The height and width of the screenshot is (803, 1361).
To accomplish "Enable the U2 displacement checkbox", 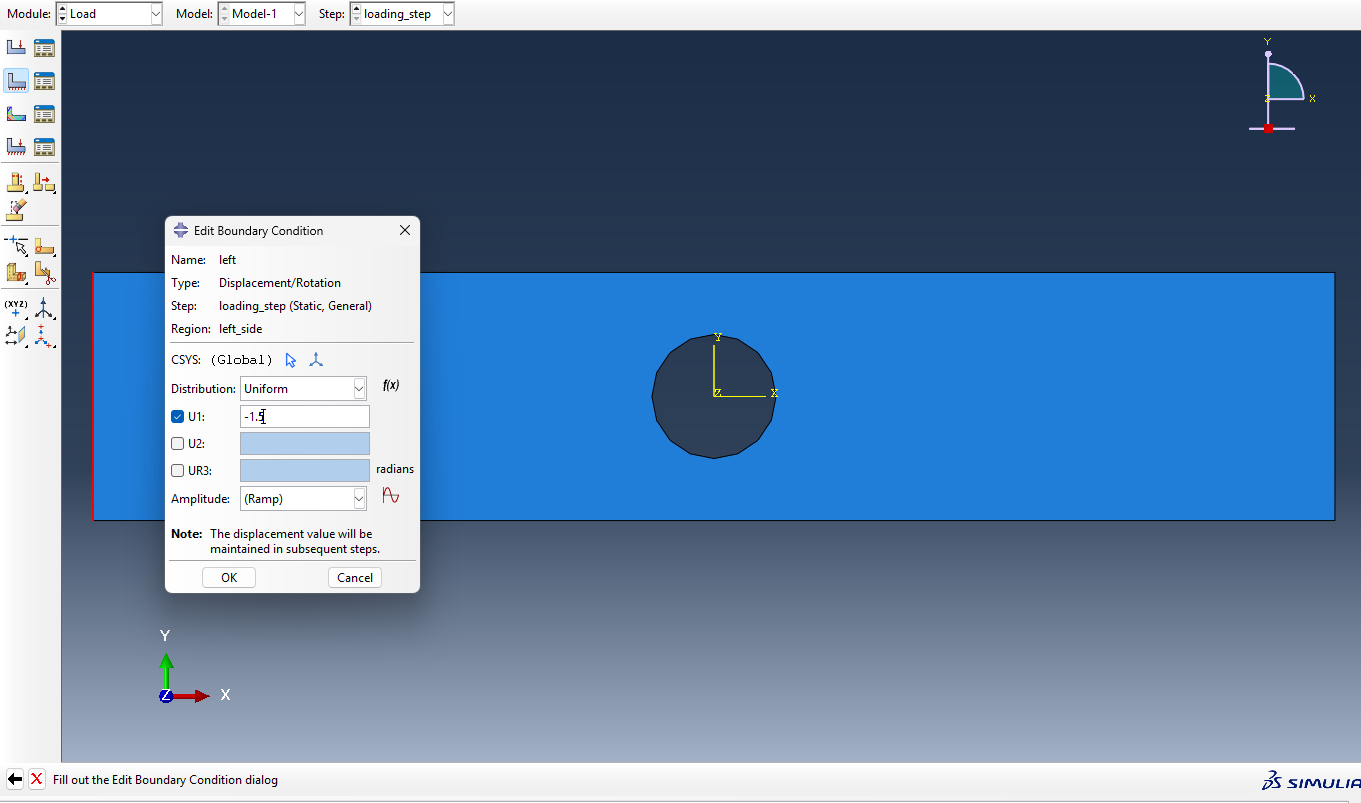I will tap(178, 444).
